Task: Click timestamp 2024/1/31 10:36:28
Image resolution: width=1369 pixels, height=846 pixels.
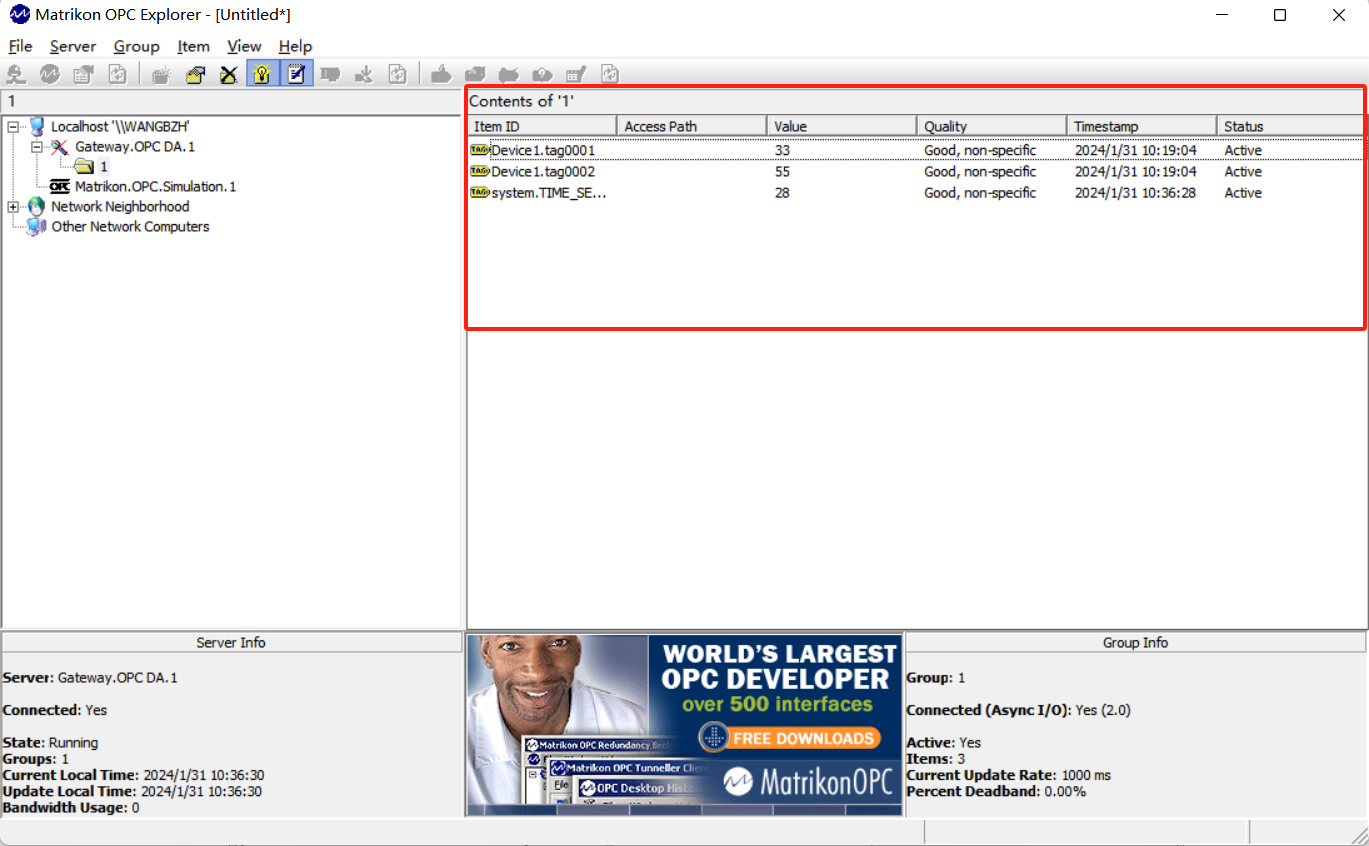Action: click(1135, 192)
